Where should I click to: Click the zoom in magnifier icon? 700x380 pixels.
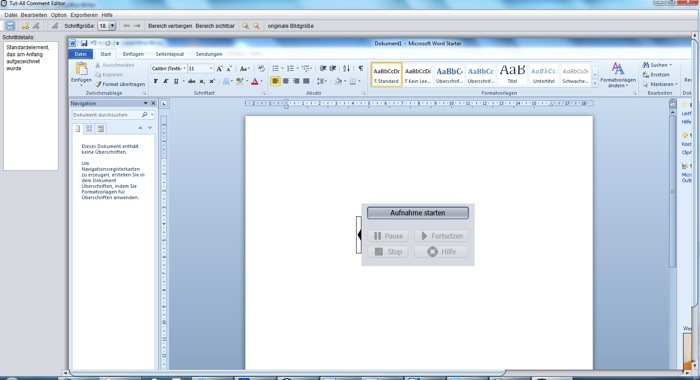[245, 26]
